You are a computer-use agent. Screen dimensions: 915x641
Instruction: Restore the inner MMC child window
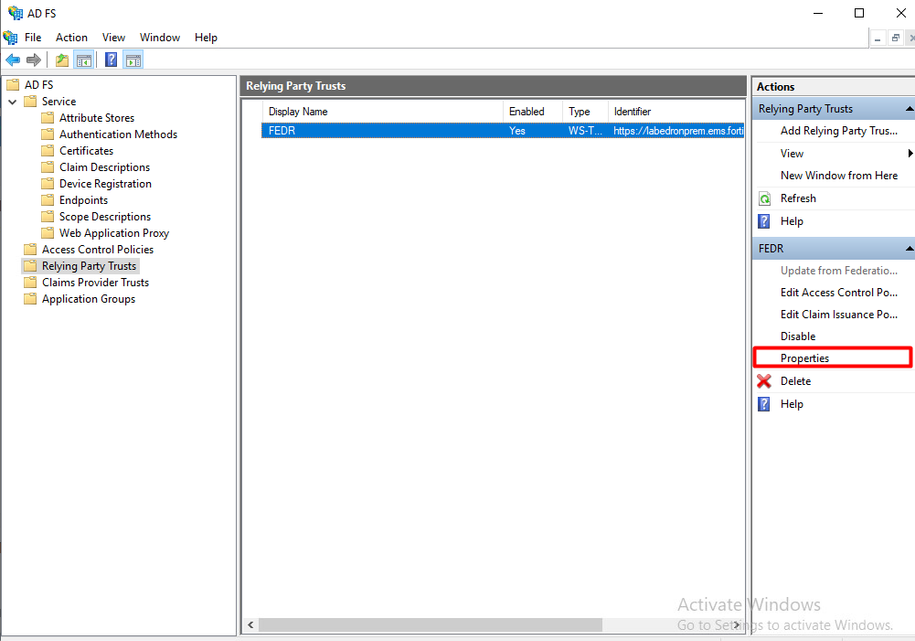(895, 39)
